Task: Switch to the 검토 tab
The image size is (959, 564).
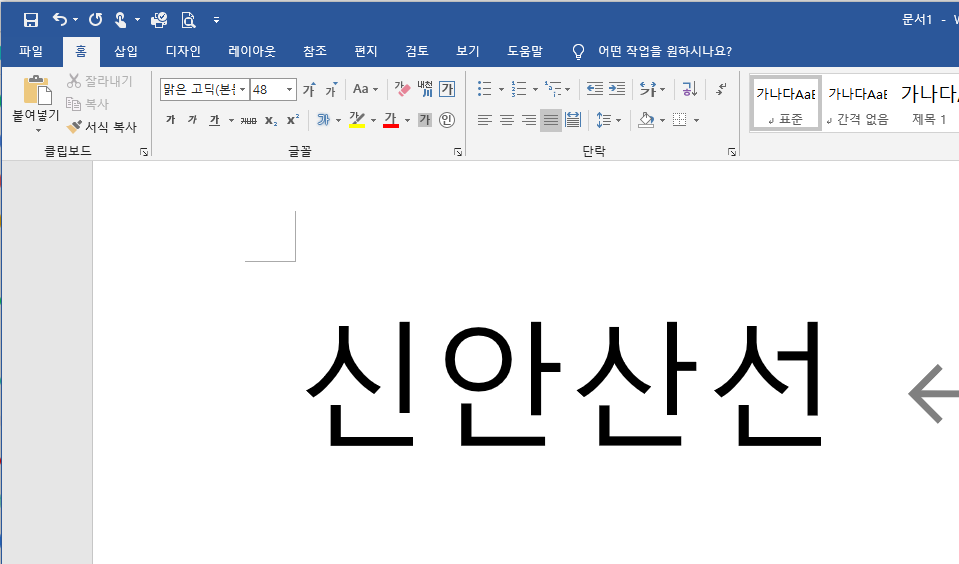Action: pos(417,51)
